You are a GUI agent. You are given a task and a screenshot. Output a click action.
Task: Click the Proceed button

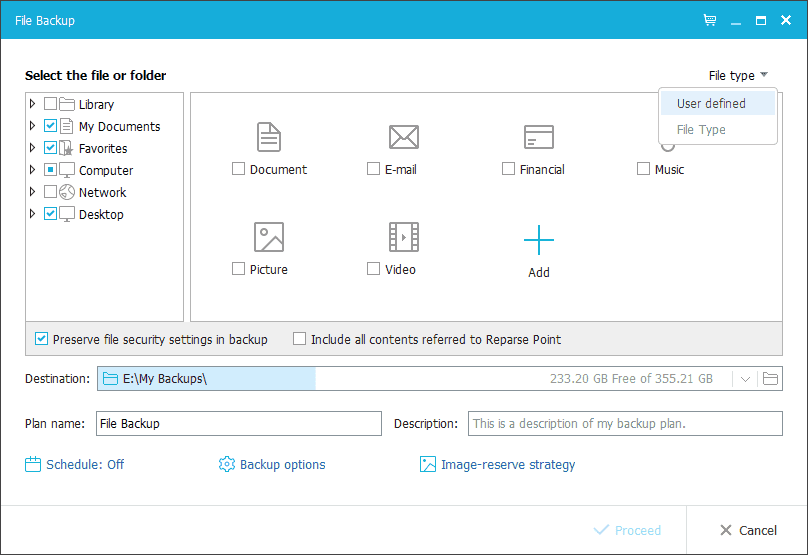pos(627,530)
